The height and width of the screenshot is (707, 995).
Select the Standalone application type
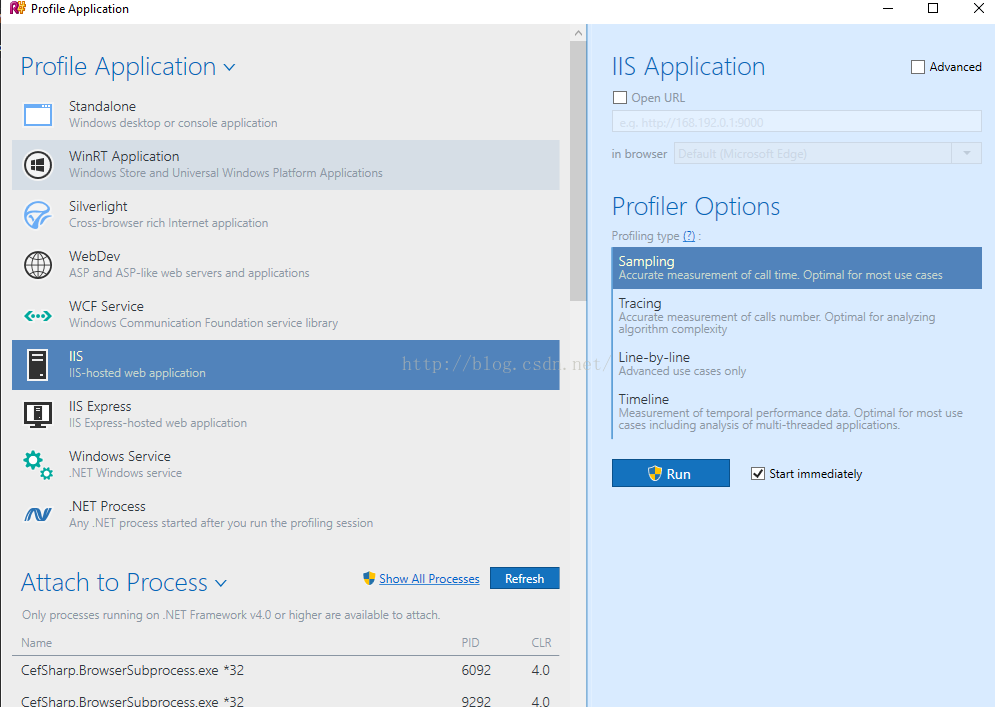coord(286,115)
